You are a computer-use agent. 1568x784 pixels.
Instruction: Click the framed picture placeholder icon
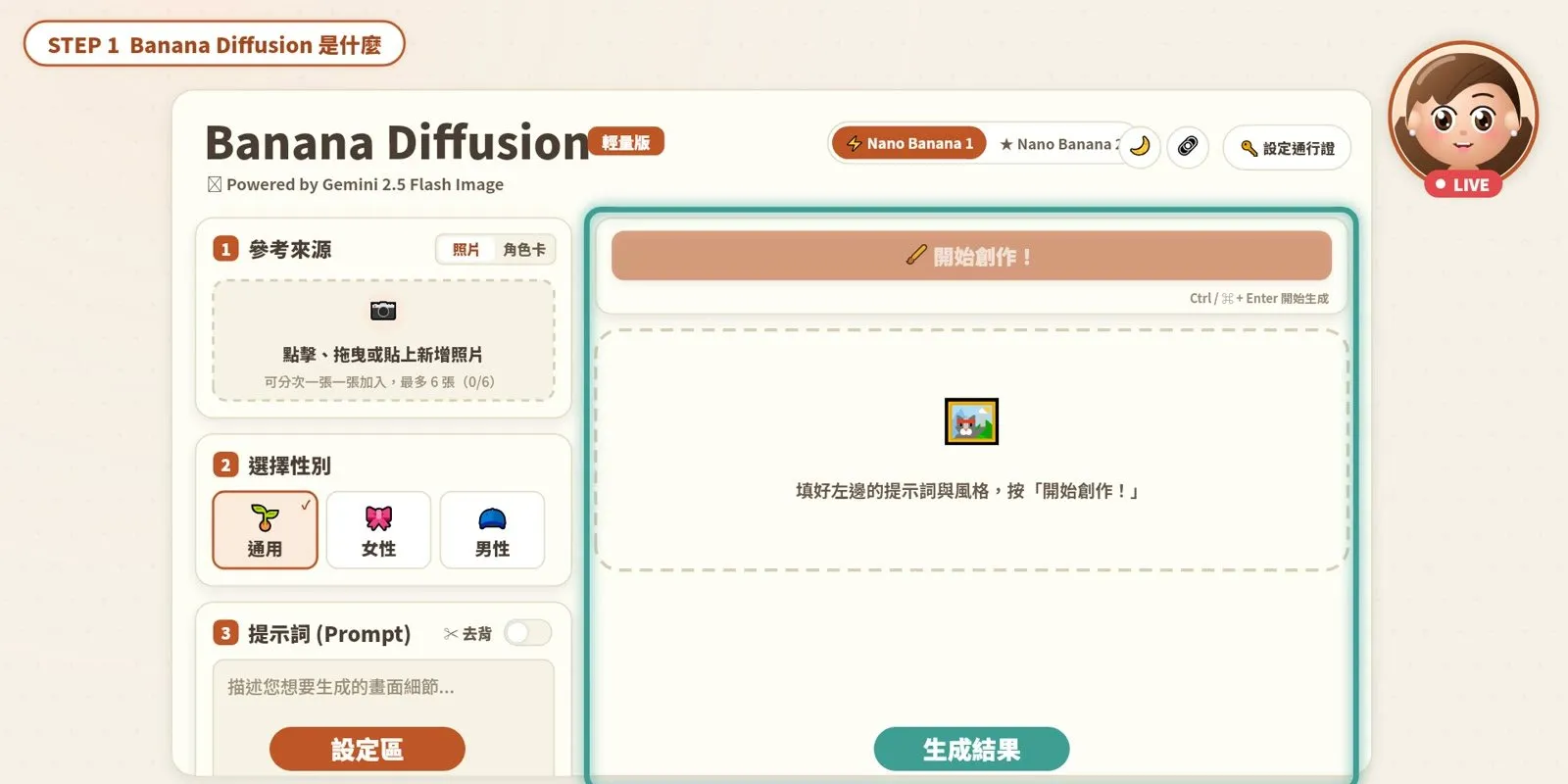pyautogui.click(x=971, y=421)
